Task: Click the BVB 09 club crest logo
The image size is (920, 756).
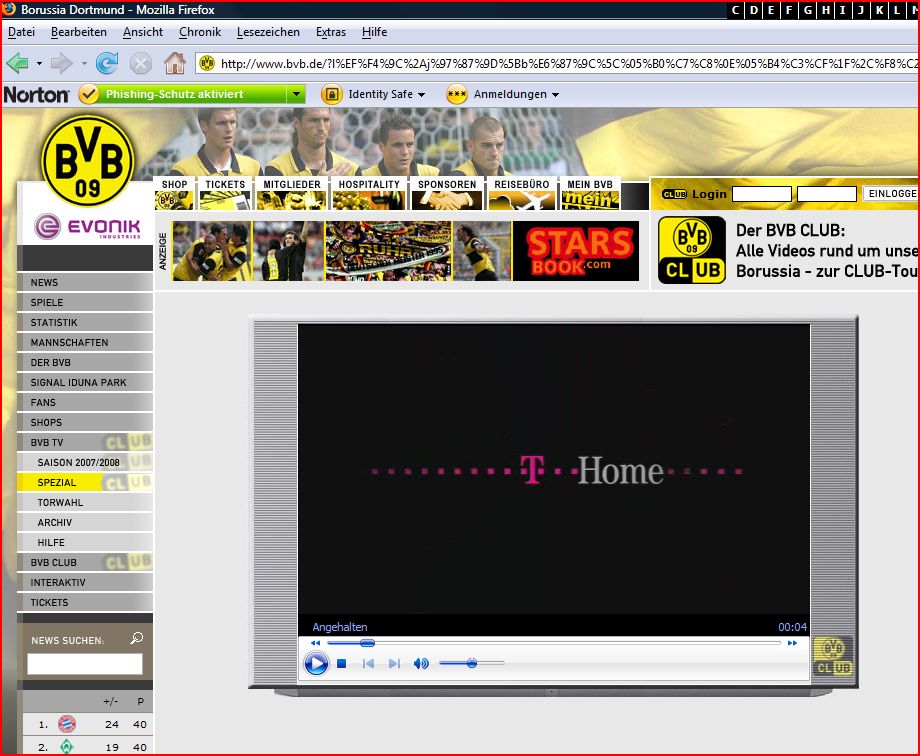Action: (x=88, y=160)
